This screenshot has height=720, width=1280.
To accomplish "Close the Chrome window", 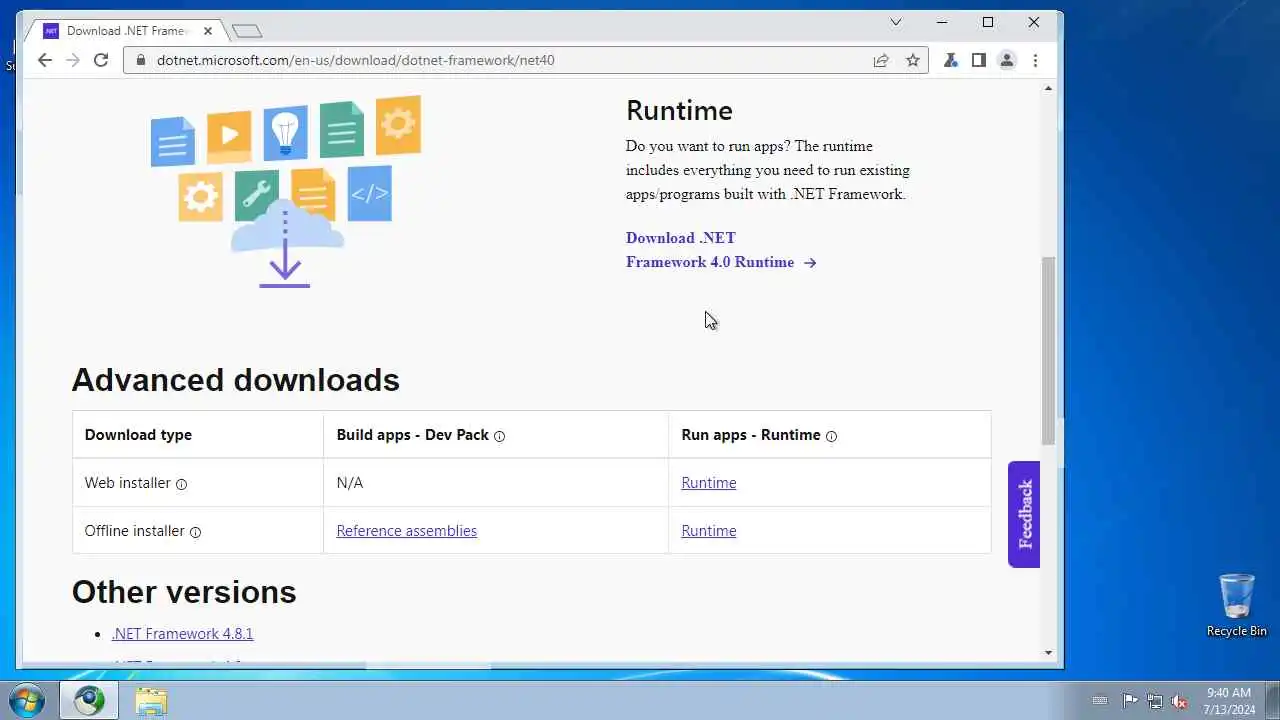I will pyautogui.click(x=1034, y=22).
